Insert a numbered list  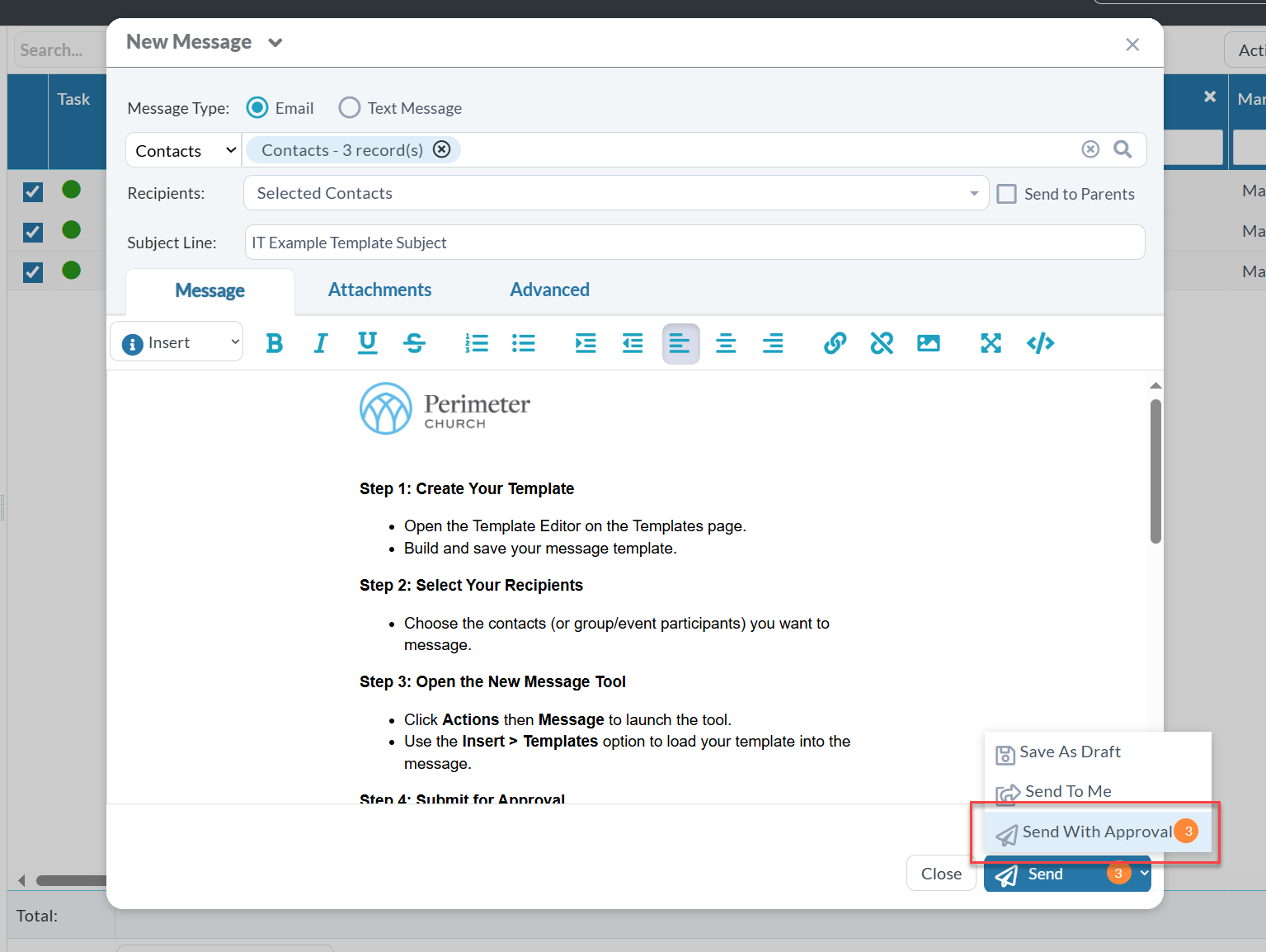point(476,343)
